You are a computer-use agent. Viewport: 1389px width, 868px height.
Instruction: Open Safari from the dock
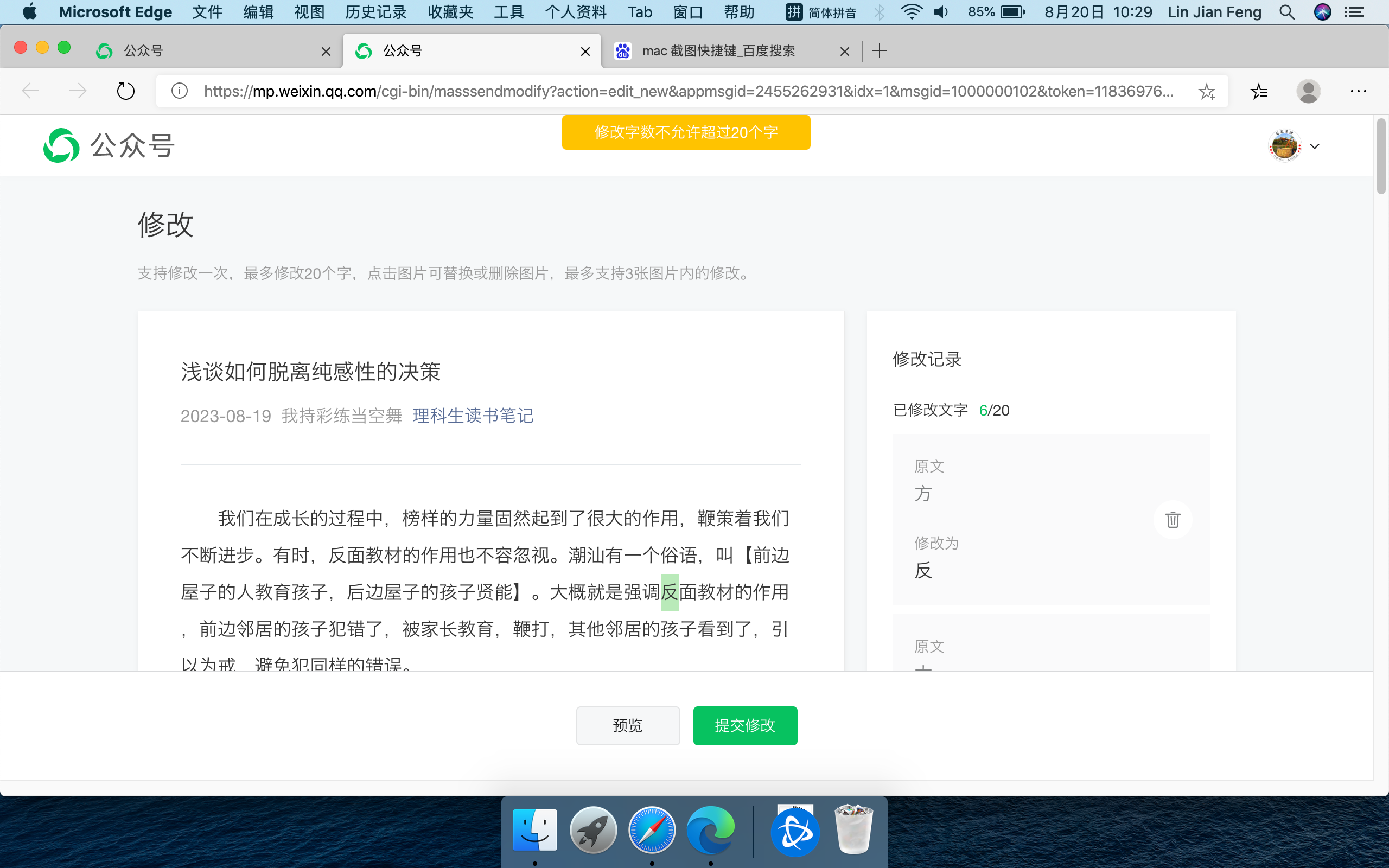pos(652,830)
